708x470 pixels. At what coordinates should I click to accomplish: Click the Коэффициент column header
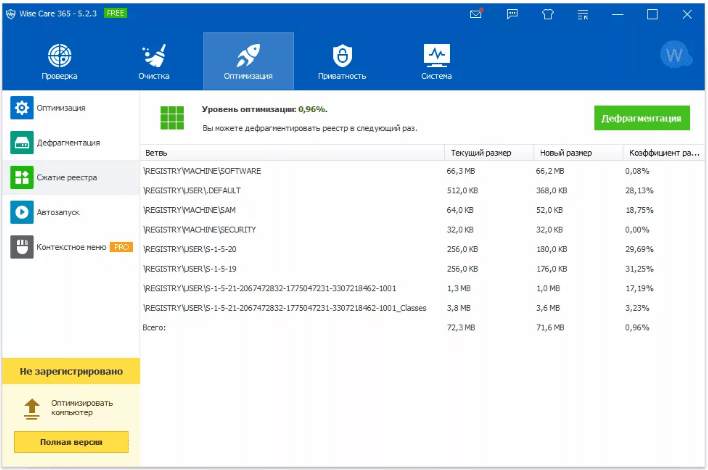coord(664,153)
